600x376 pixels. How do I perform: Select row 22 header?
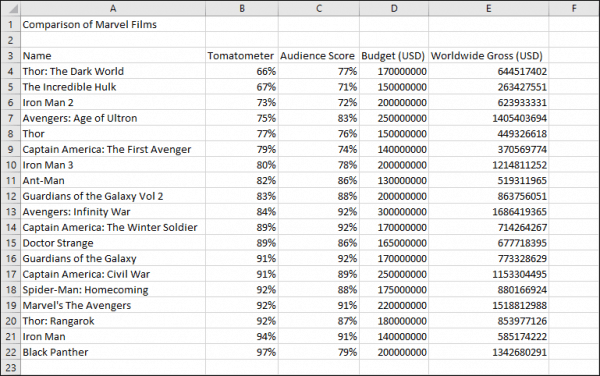click(10, 352)
